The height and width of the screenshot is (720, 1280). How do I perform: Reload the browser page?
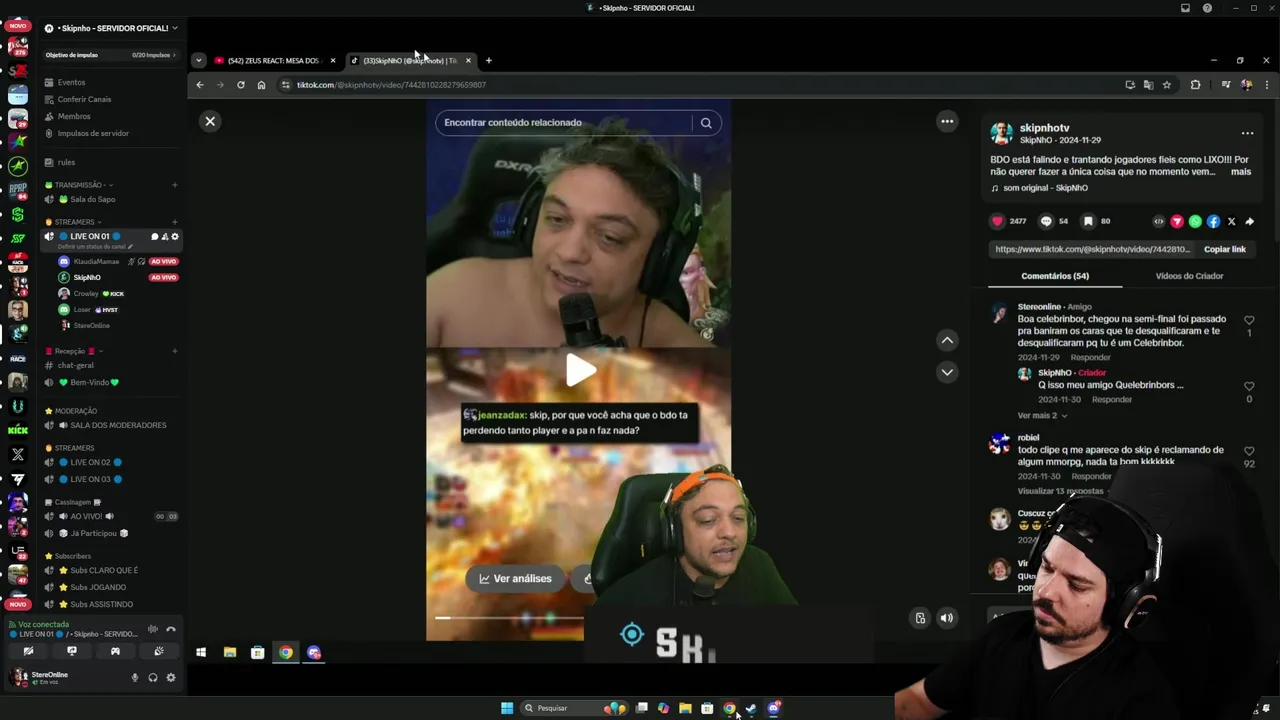(241, 85)
